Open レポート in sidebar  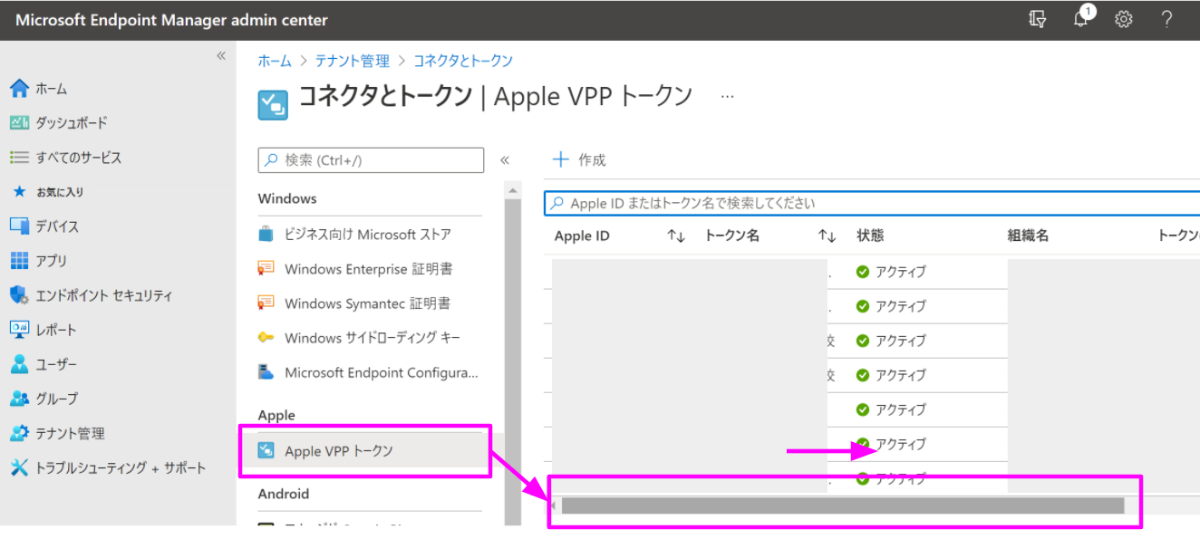tap(56, 330)
